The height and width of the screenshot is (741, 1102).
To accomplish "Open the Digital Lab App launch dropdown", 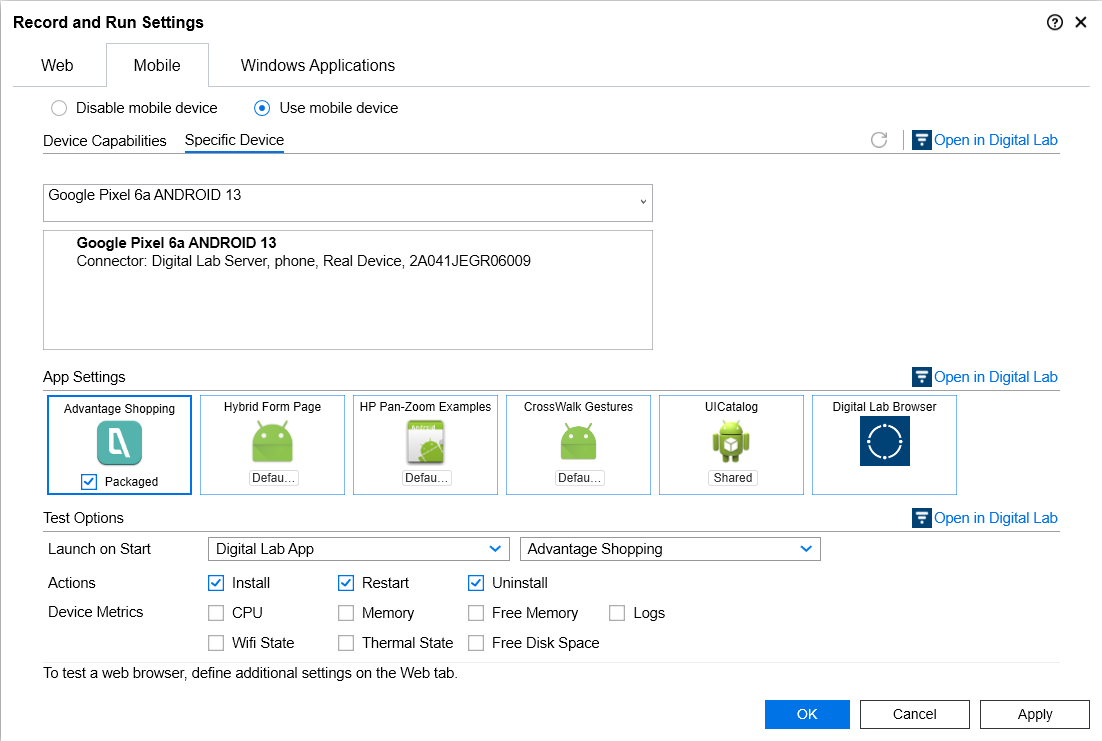I will tap(359, 549).
